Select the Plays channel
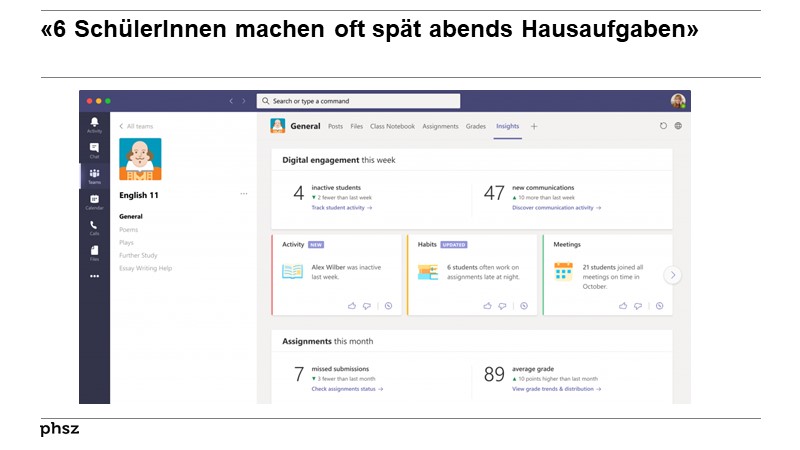Image resolution: width=800 pixels, height=450 pixels. [x=127, y=242]
